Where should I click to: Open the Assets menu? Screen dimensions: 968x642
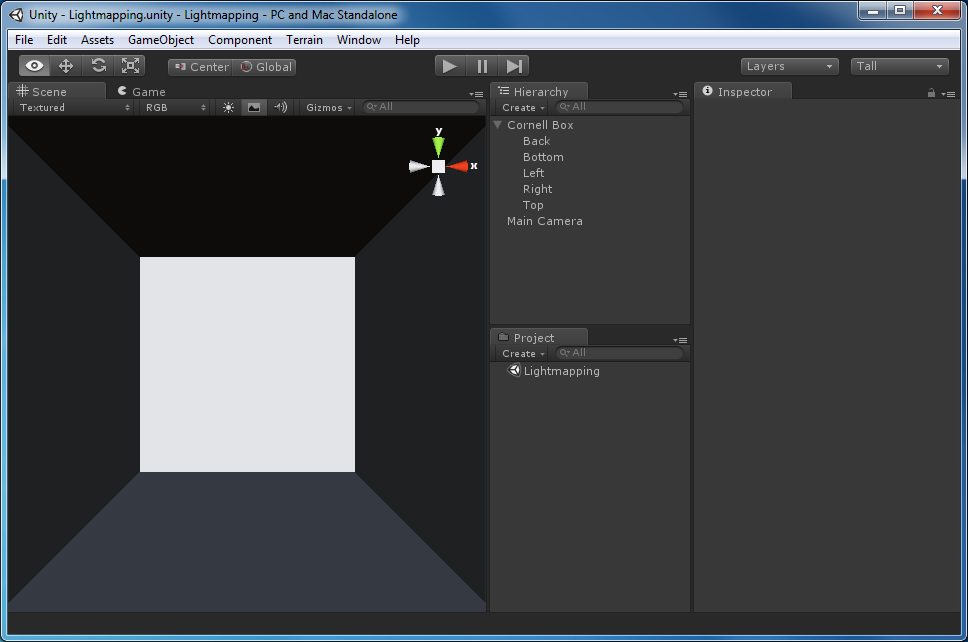click(x=98, y=40)
